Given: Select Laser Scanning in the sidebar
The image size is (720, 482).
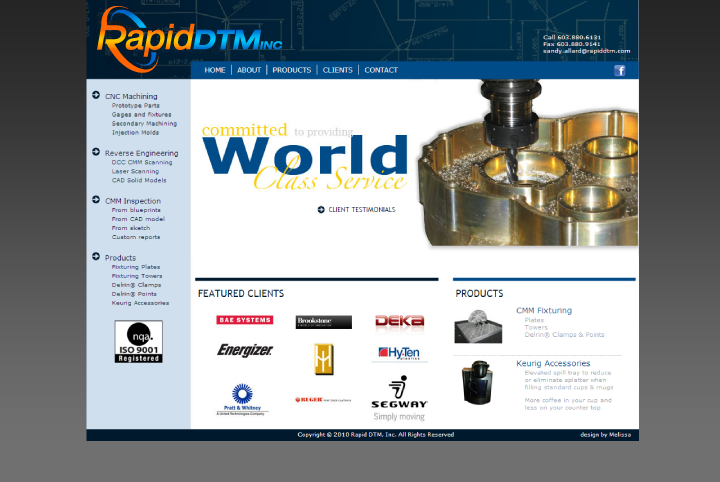Looking at the screenshot, I should [135, 171].
